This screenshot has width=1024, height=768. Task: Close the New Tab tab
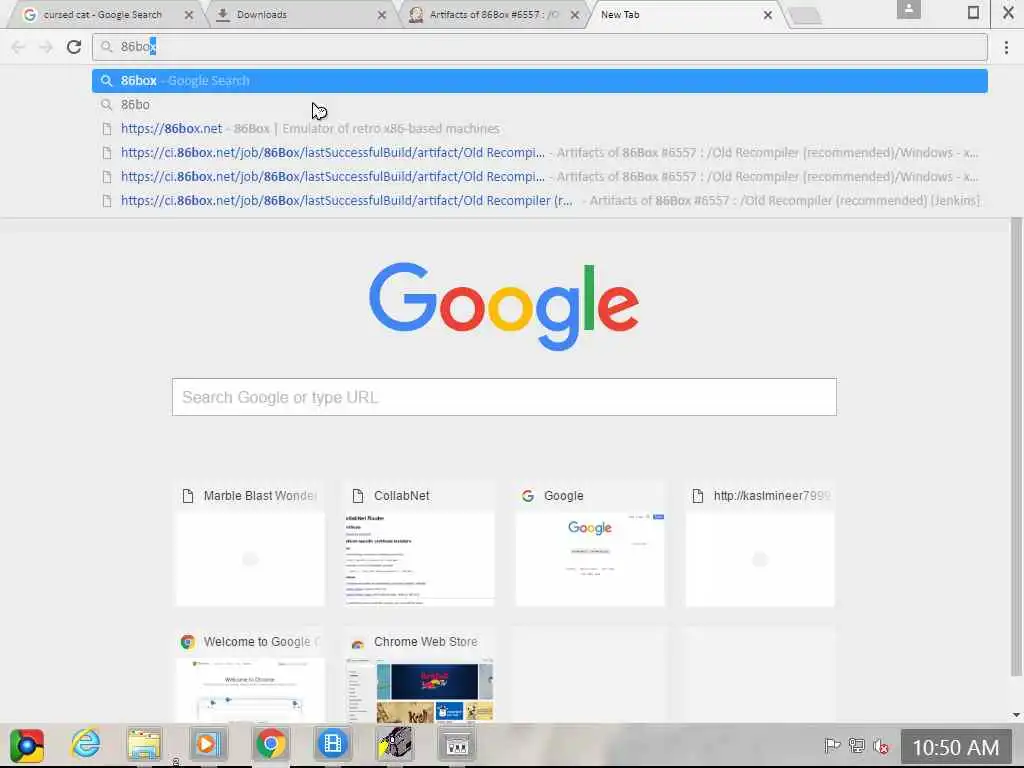(x=768, y=14)
